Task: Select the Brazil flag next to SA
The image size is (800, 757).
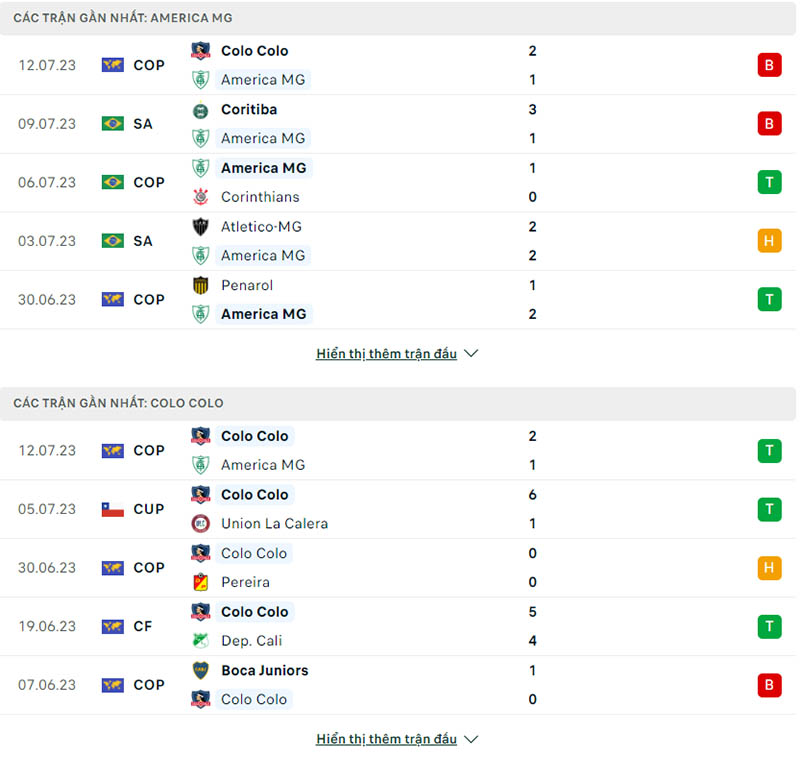Action: [x=112, y=123]
